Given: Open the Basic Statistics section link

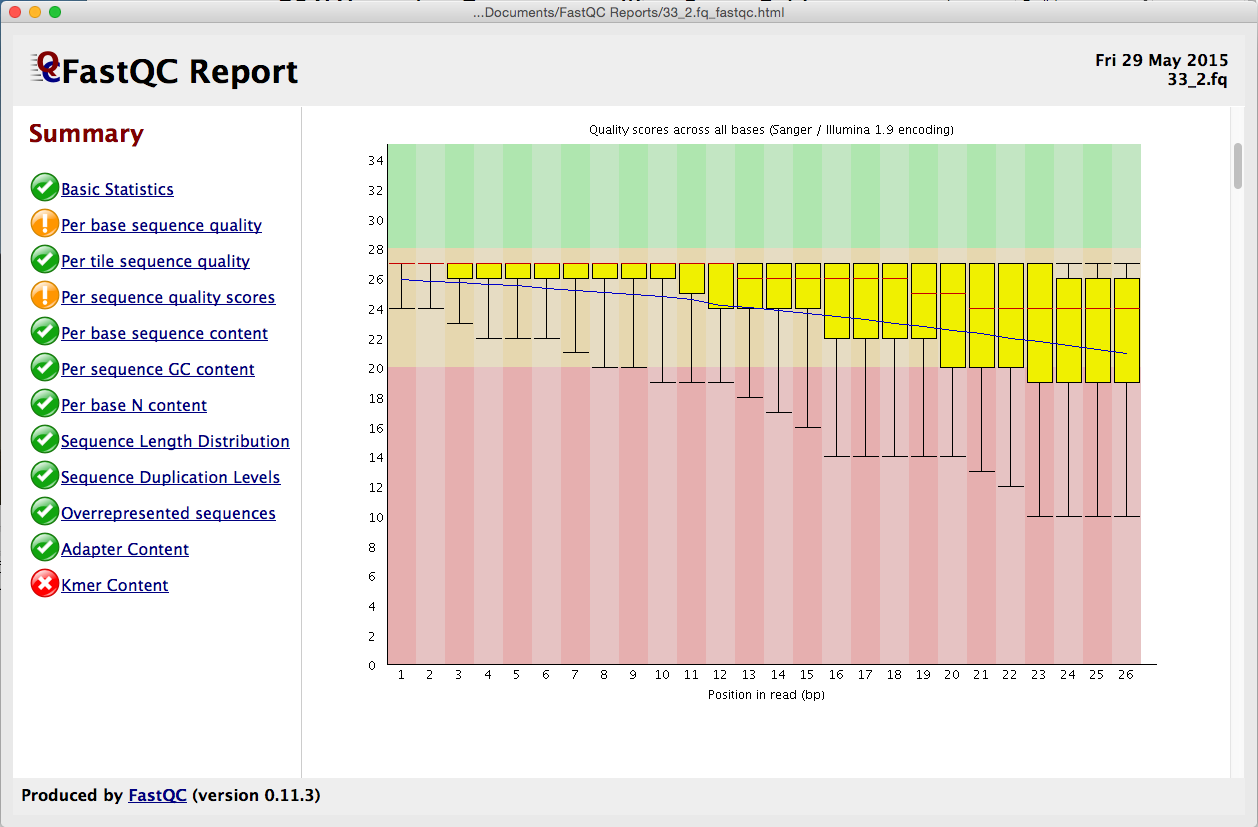Looking at the screenshot, I should (117, 189).
